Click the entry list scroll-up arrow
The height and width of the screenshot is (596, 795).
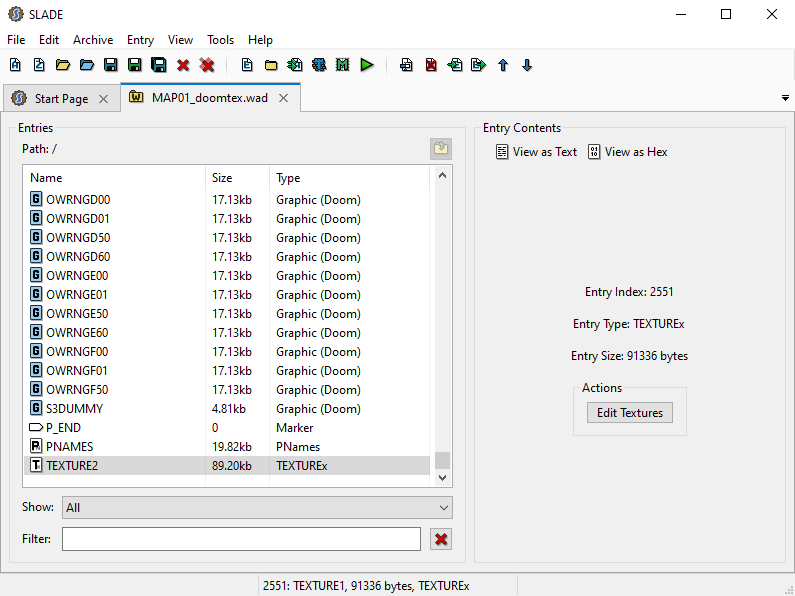[442, 176]
